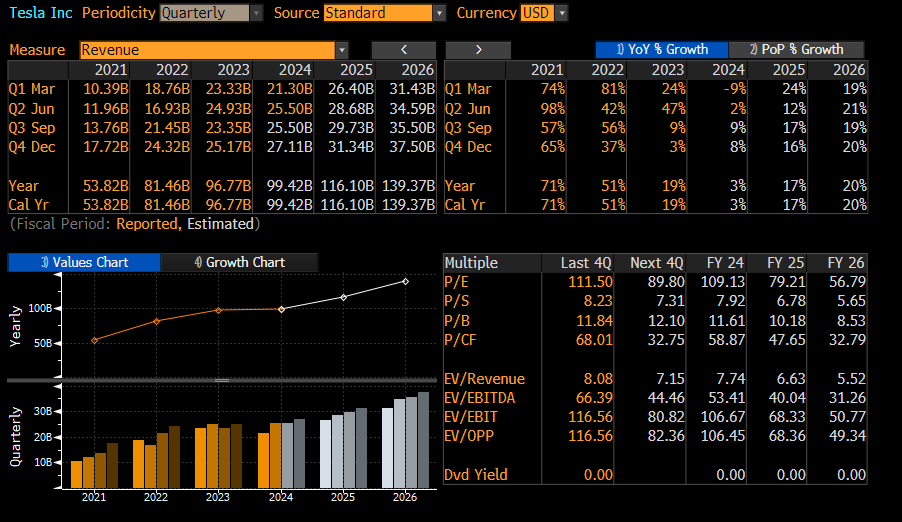Select the Reported fiscal period legend

tap(147, 224)
